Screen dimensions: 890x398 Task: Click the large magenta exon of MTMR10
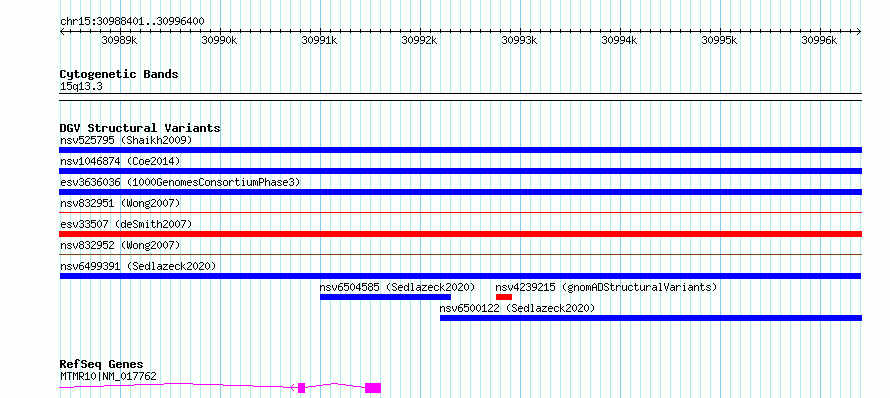(373, 388)
